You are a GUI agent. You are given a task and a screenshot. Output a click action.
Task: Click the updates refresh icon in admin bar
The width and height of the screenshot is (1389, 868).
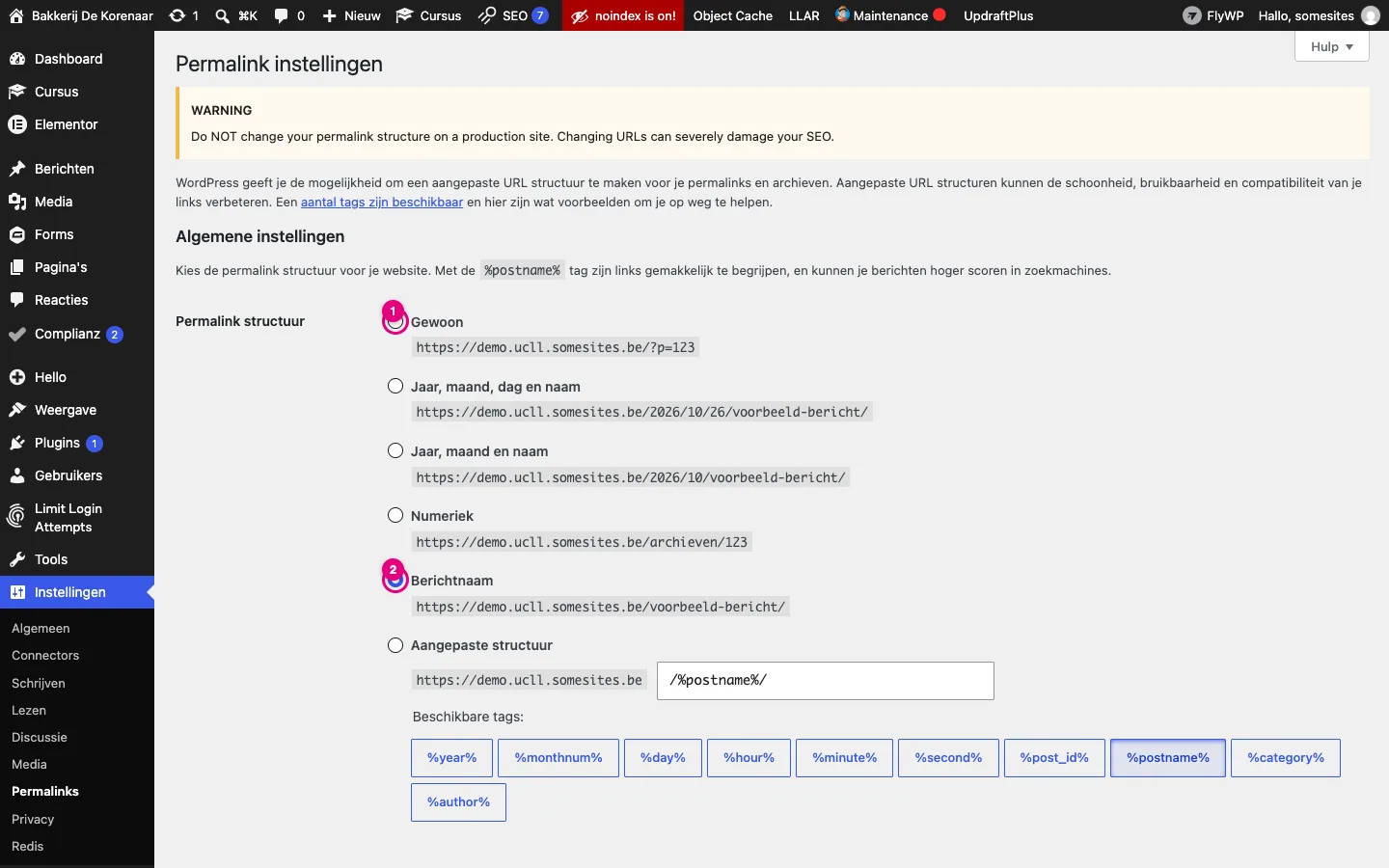177,15
